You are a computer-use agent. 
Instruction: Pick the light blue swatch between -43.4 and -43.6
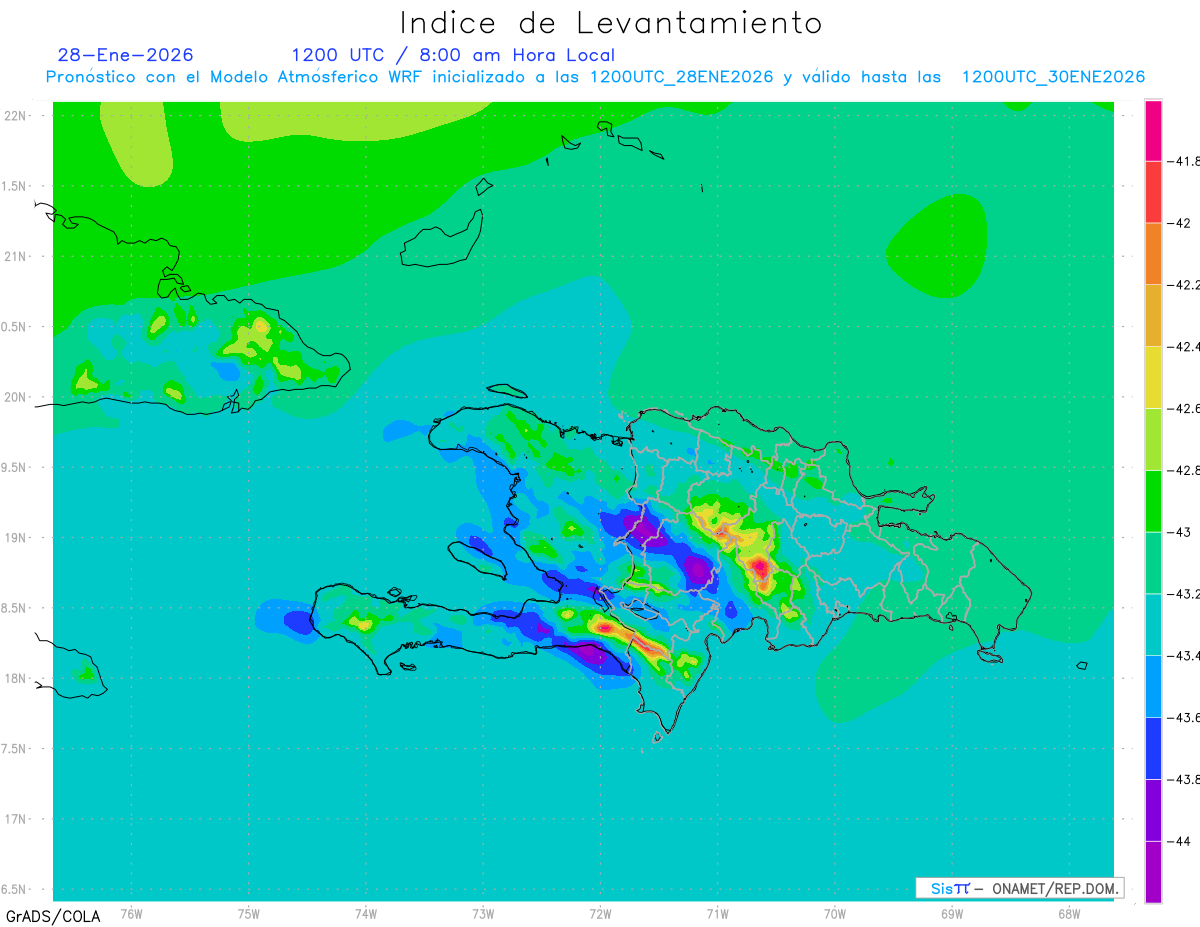(1153, 686)
